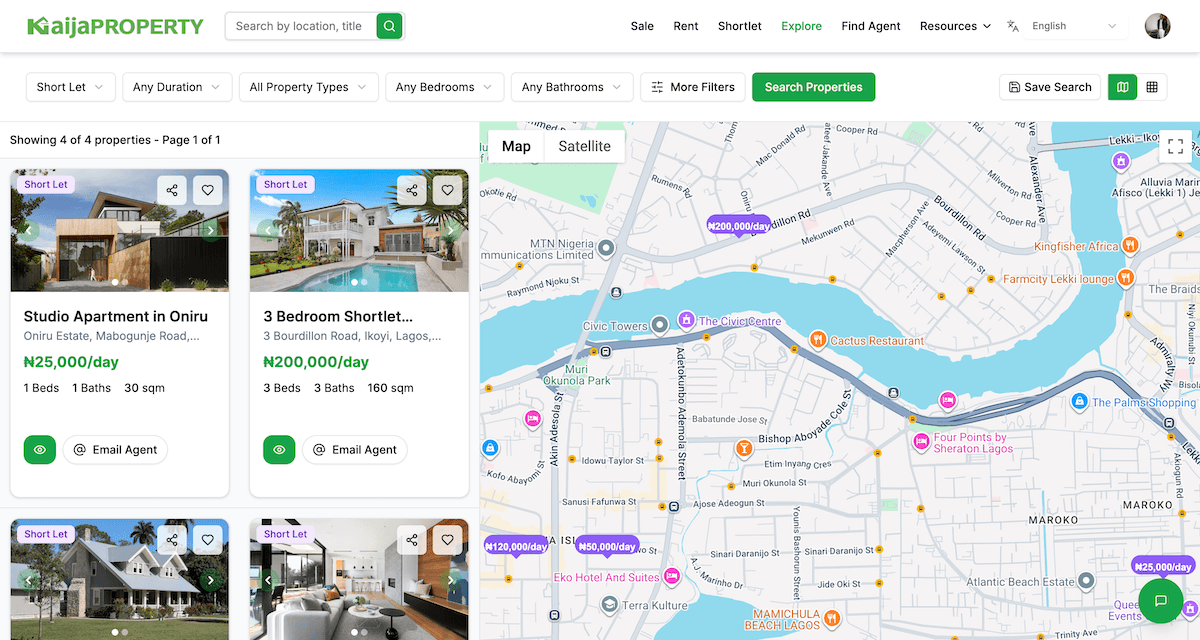Screen dimensions: 1200x640
Task: Switch to grid view layout
Action: click(x=1152, y=87)
